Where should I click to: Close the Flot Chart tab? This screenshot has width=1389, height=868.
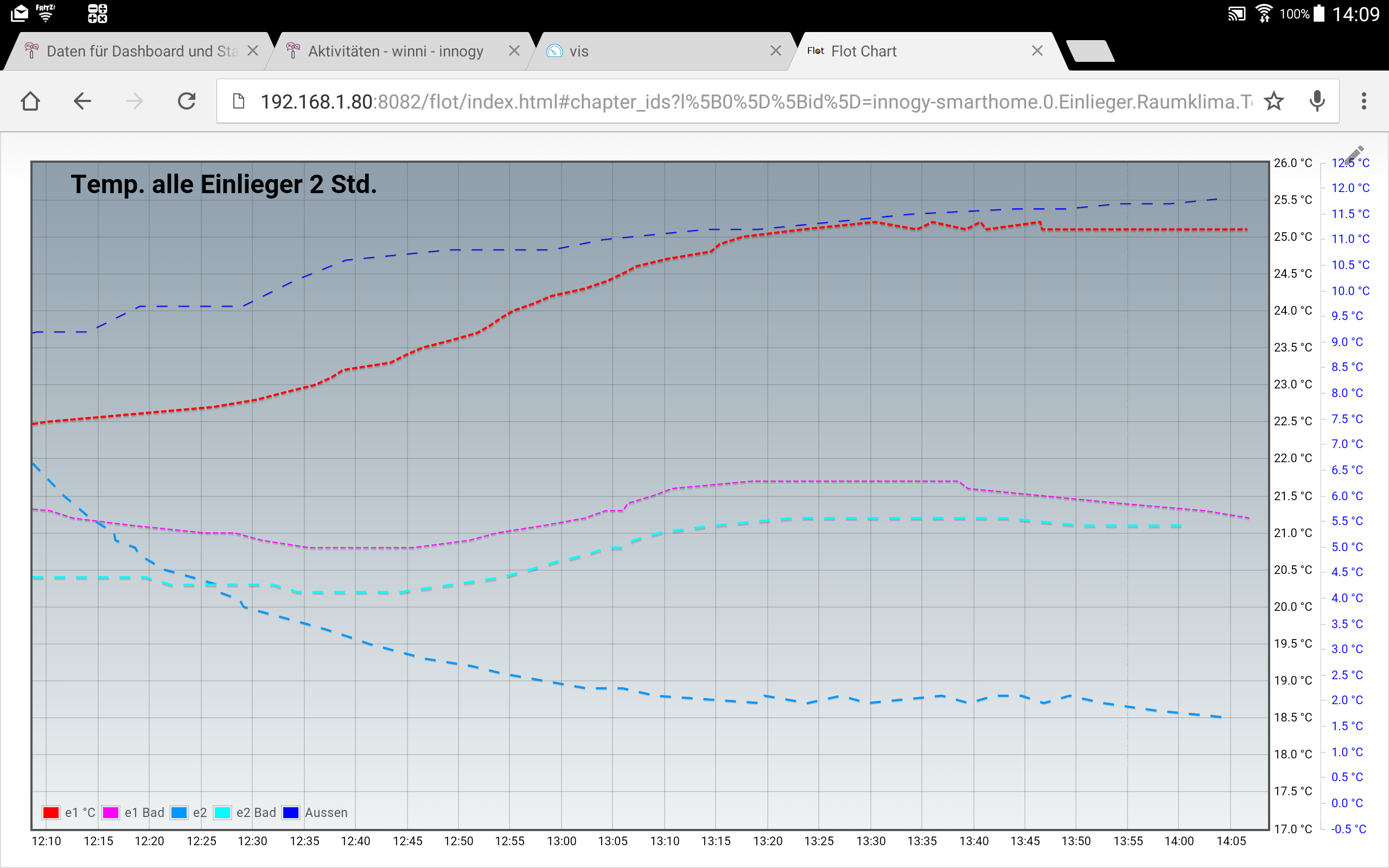click(x=1037, y=51)
